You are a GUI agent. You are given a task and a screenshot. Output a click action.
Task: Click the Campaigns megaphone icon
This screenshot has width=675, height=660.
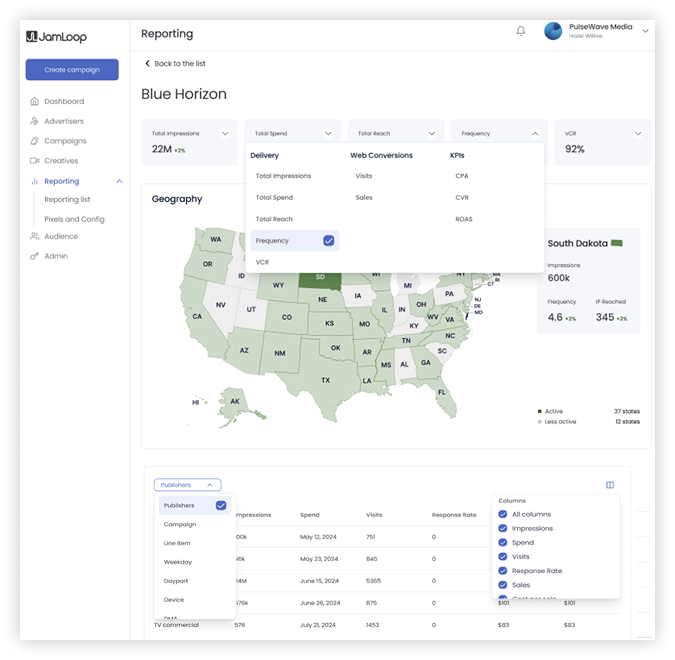click(34, 141)
